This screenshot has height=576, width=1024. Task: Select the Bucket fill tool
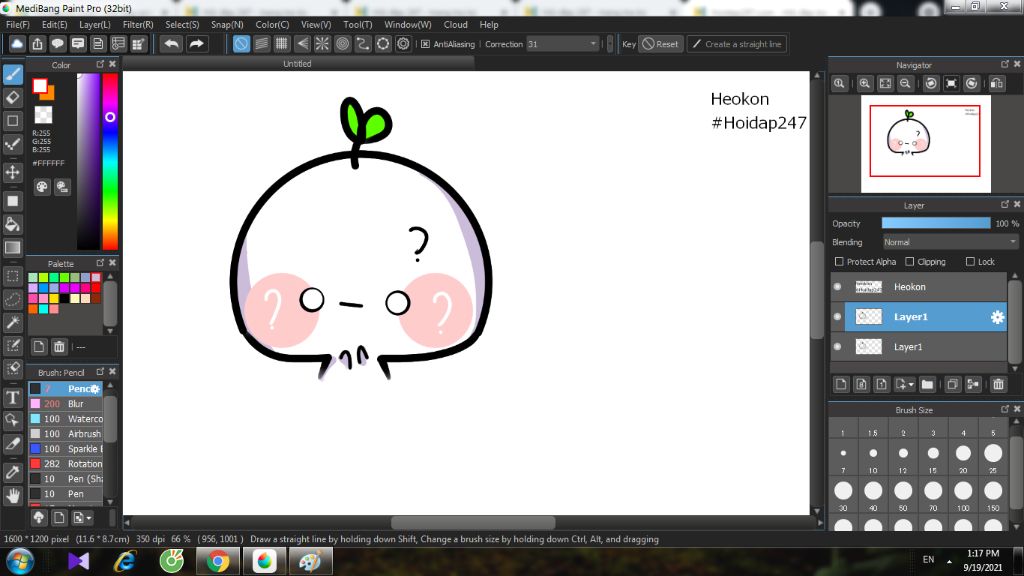coord(12,224)
